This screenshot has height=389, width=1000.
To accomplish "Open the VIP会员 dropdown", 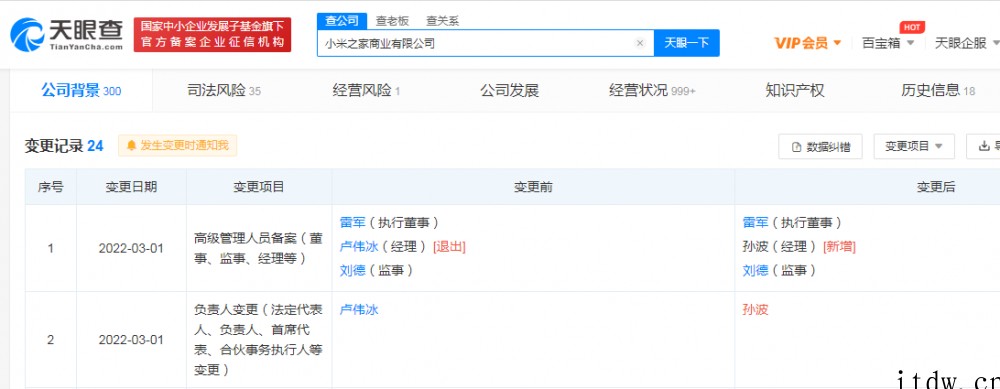I will tap(808, 43).
